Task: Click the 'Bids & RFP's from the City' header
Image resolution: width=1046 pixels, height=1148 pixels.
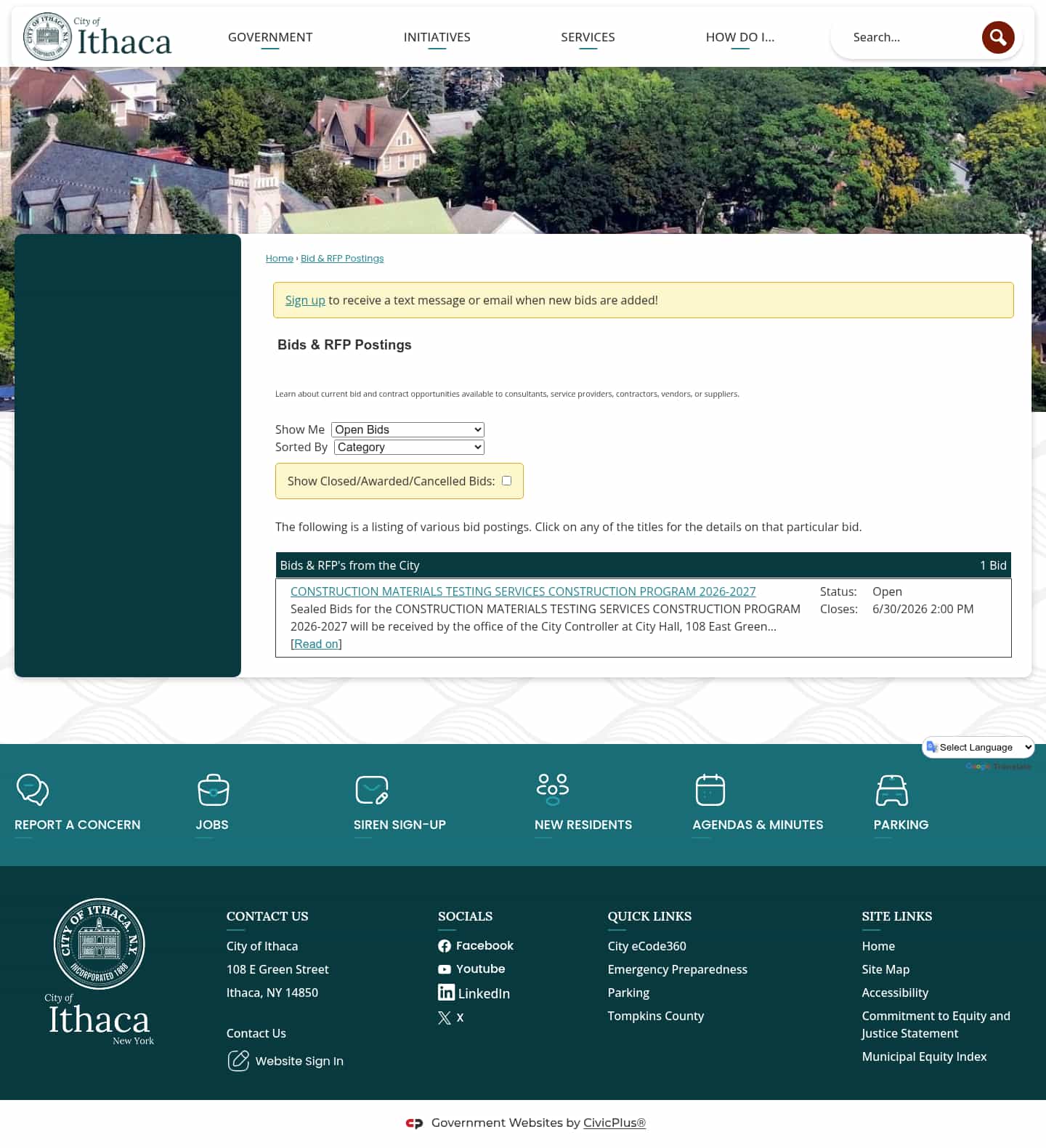Action: click(349, 565)
